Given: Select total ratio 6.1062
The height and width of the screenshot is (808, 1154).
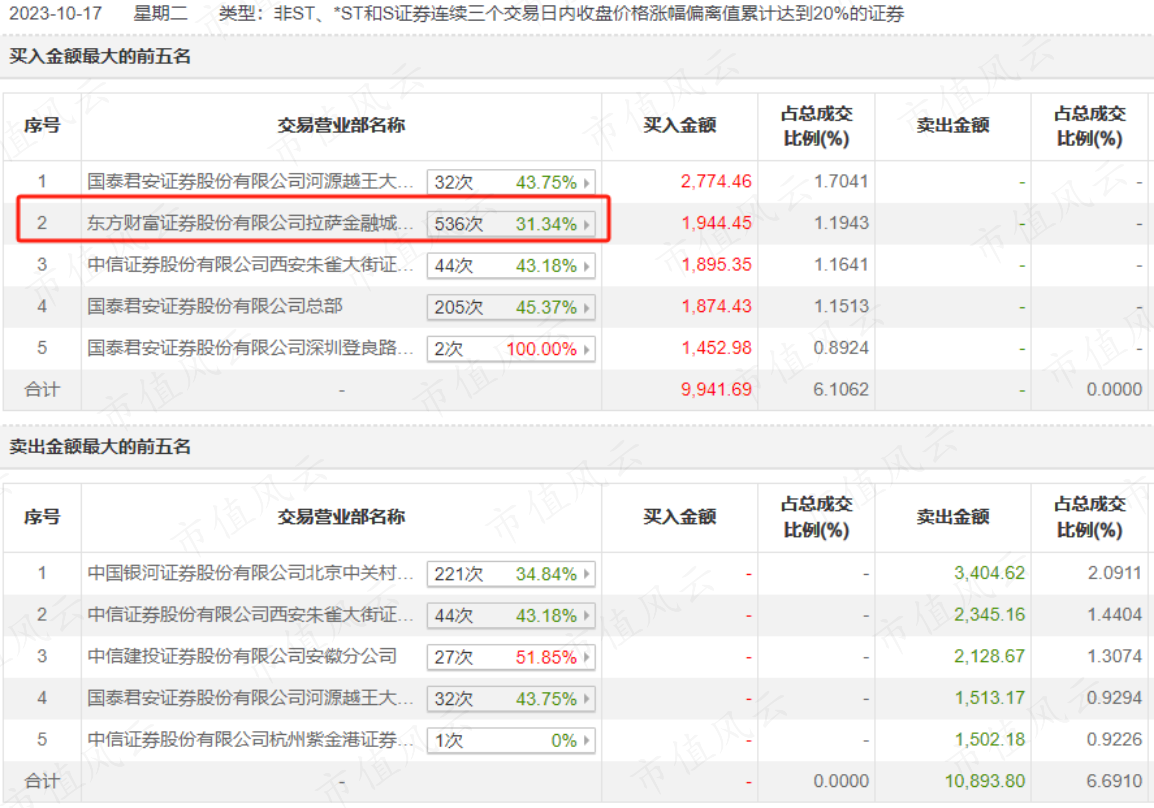Looking at the screenshot, I should click(x=841, y=389).
